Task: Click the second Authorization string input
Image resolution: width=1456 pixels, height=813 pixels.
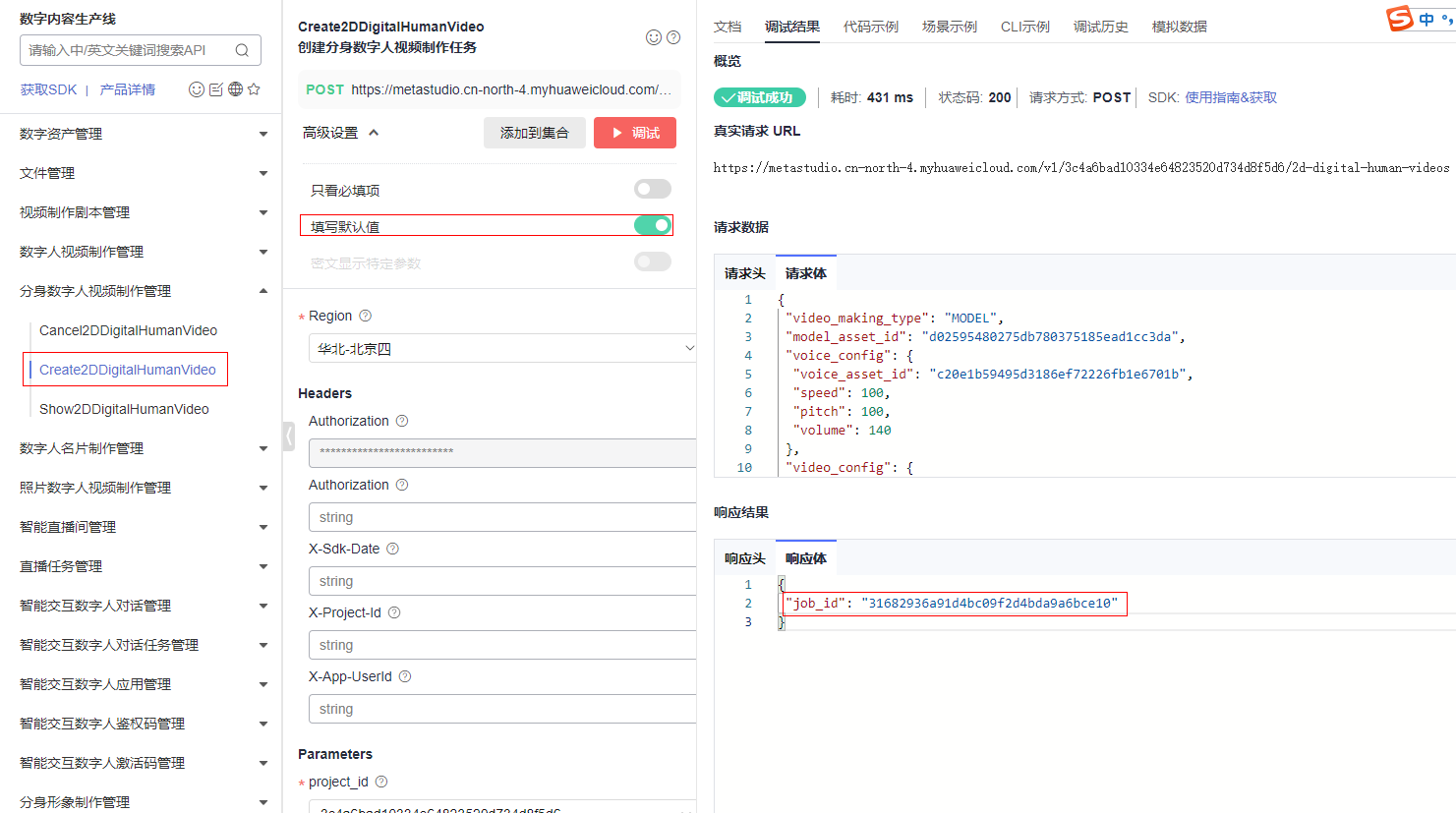Action: point(502,517)
